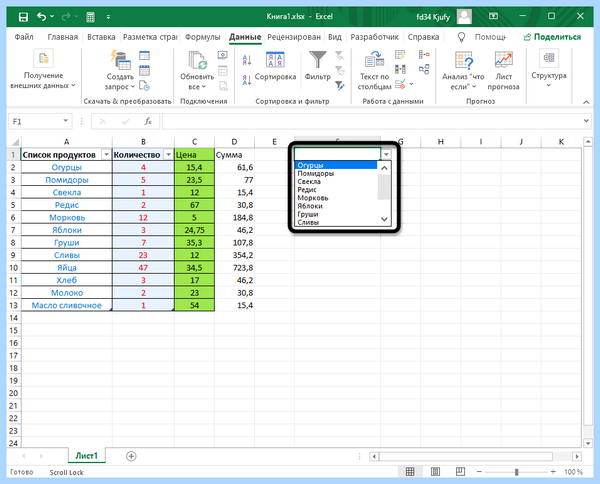The width and height of the screenshot is (600, 484).
Task: Click the Flash Fill icon
Action: tap(400, 55)
